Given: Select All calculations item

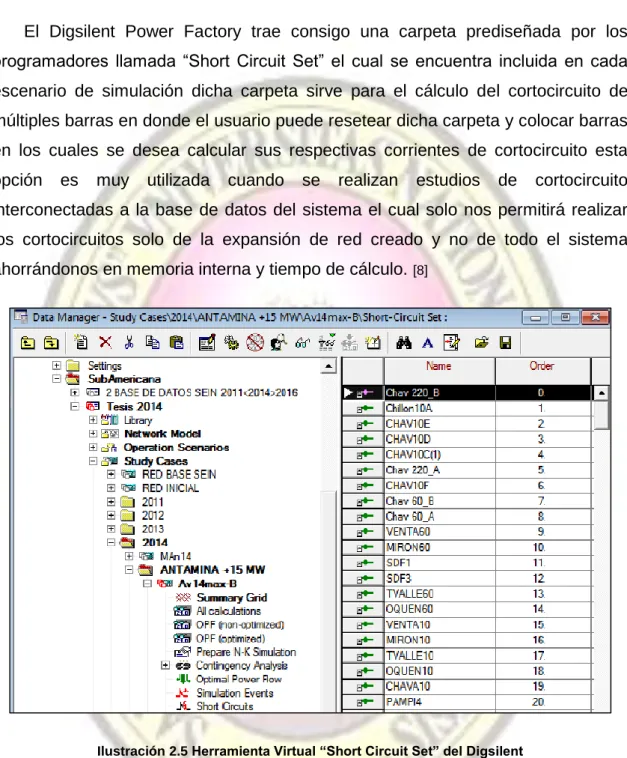Looking at the screenshot, I should pos(228,611).
